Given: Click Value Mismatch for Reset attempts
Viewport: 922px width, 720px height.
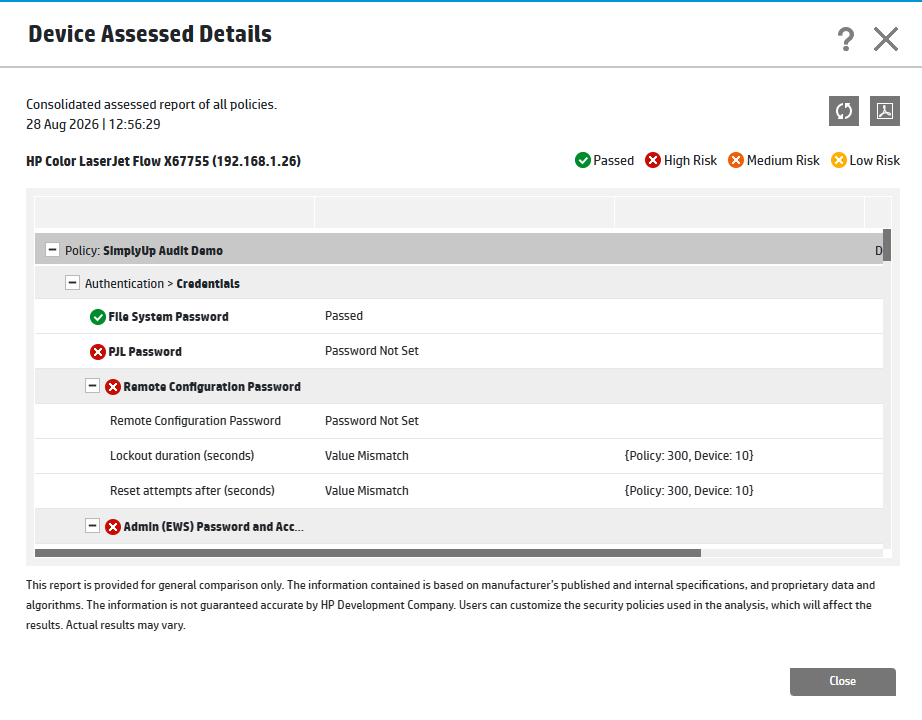Looking at the screenshot, I should point(366,491).
